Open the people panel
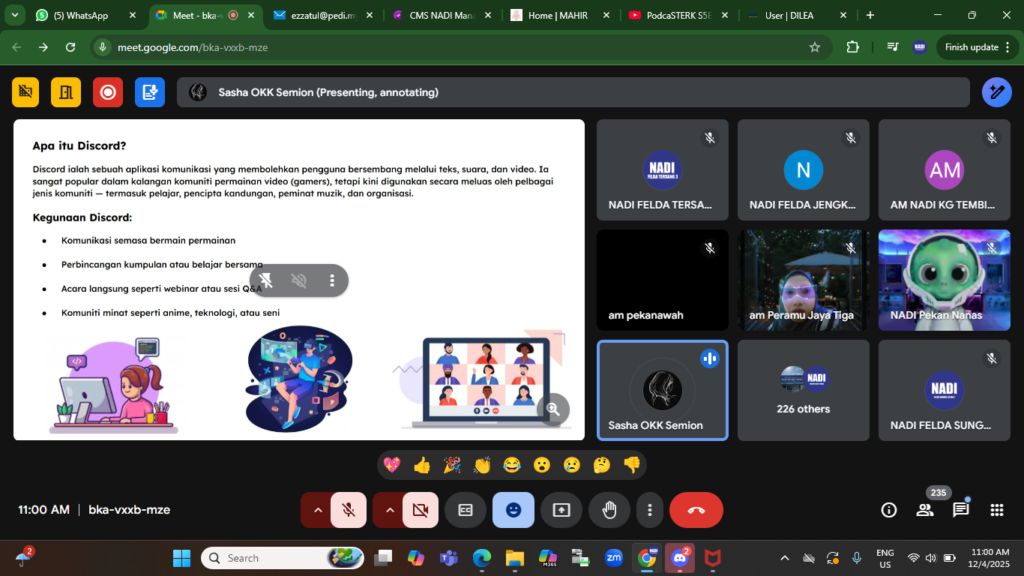The height and width of the screenshot is (576, 1024). coord(925,510)
